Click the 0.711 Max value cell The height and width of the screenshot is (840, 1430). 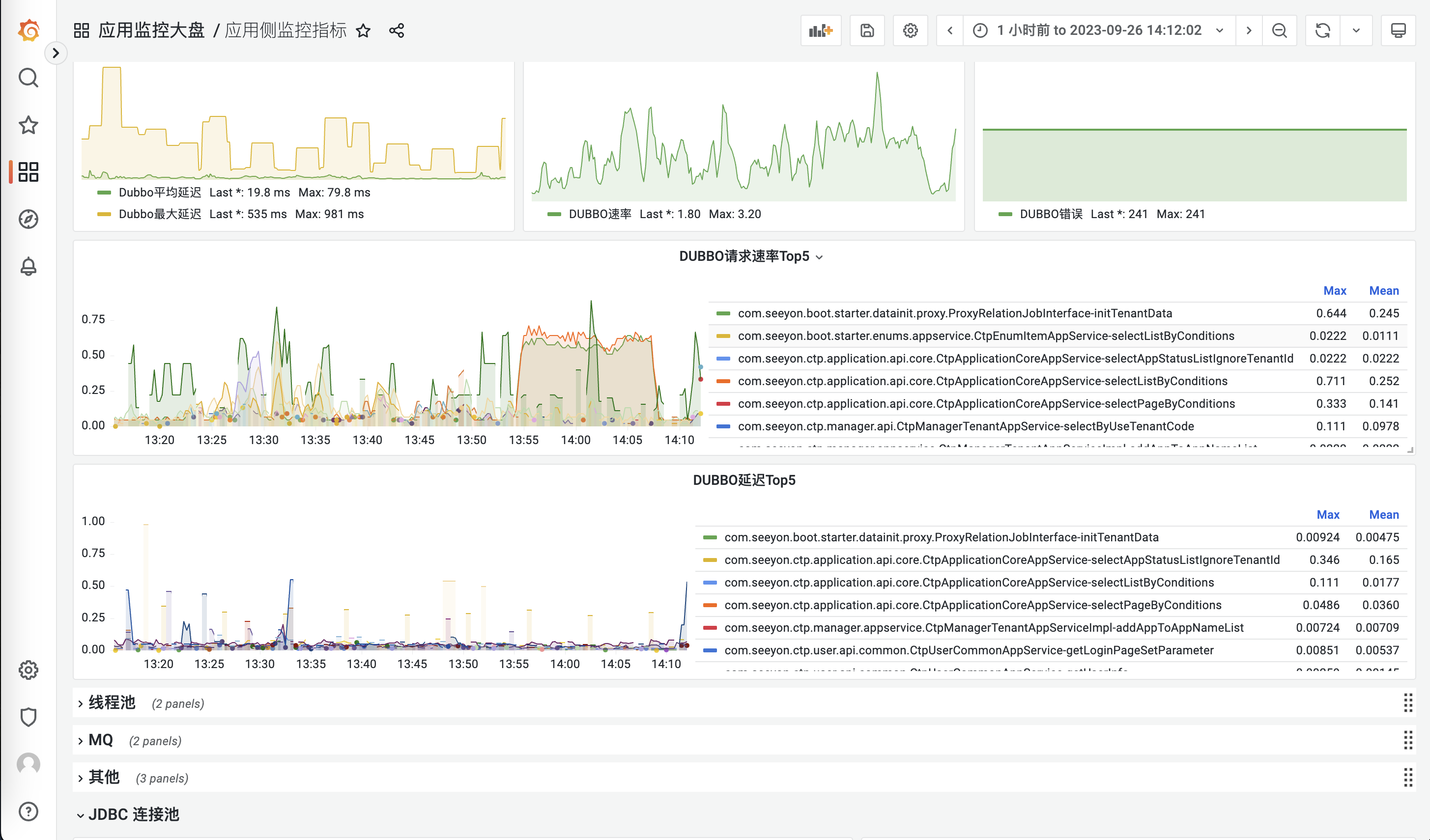[1331, 381]
